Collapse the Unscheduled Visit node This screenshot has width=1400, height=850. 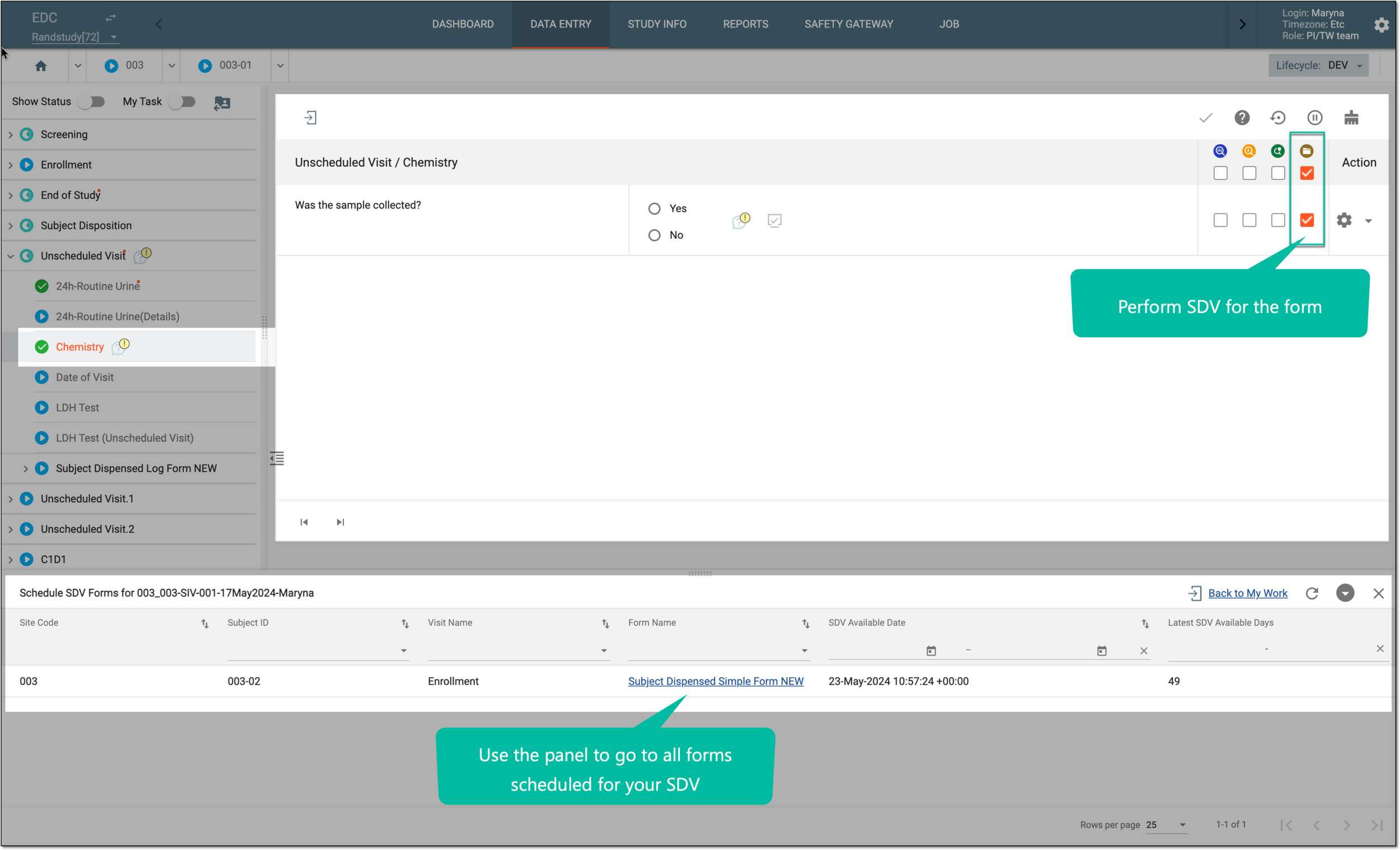pos(11,256)
